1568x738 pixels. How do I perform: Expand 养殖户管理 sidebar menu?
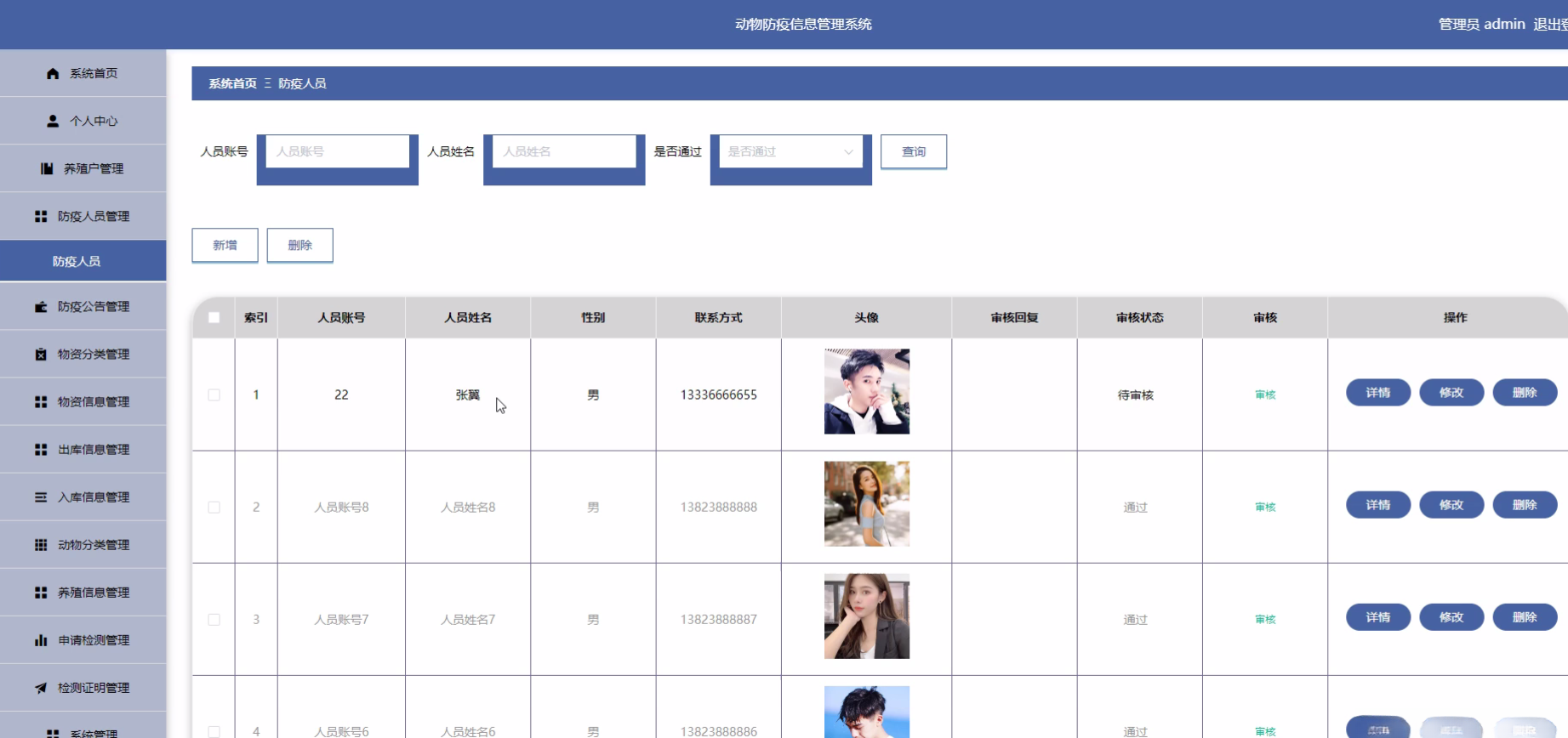pyautogui.click(x=83, y=168)
